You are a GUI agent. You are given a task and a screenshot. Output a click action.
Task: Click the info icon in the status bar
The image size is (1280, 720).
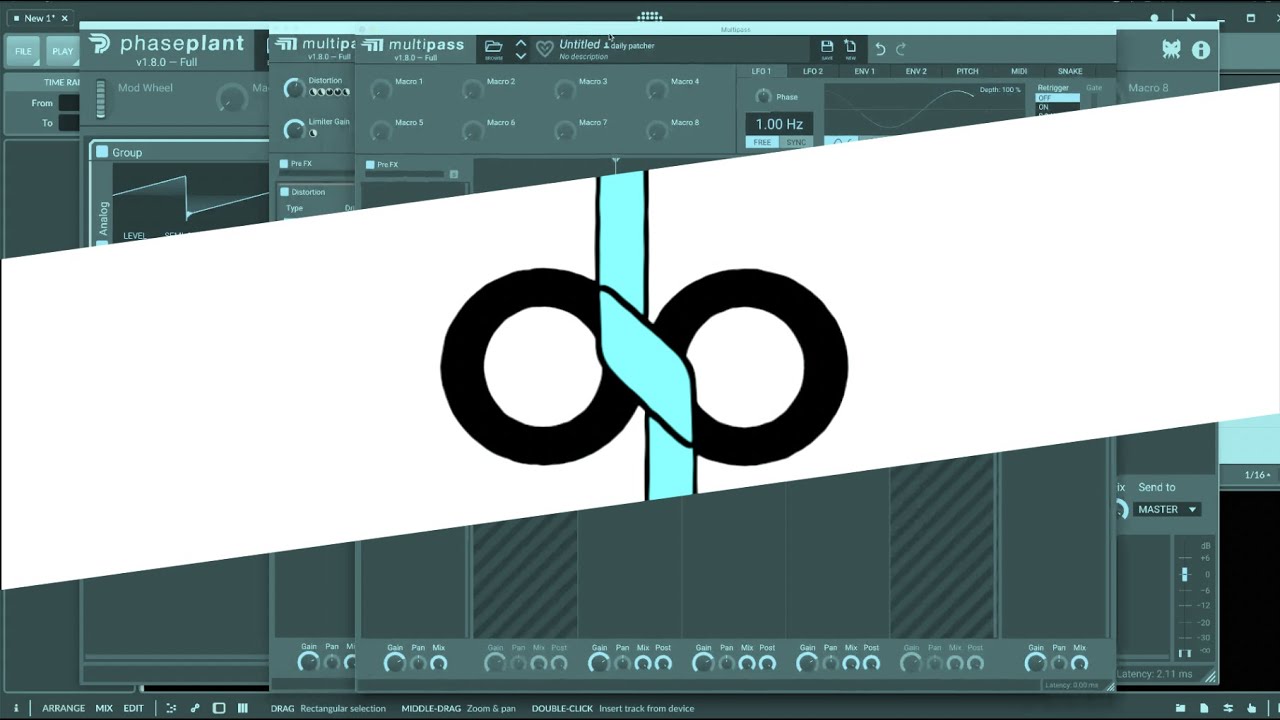(15, 708)
